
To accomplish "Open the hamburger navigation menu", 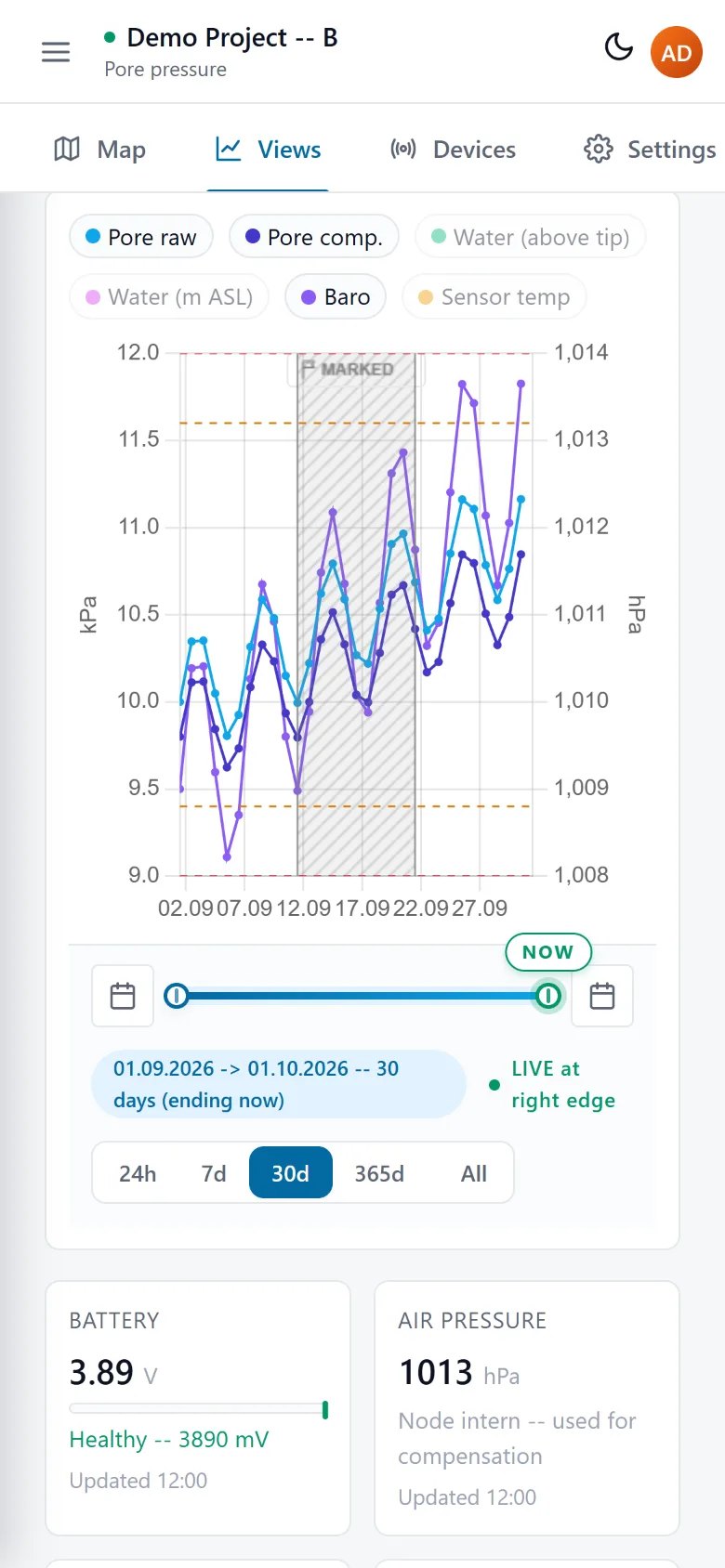I will (x=56, y=52).
